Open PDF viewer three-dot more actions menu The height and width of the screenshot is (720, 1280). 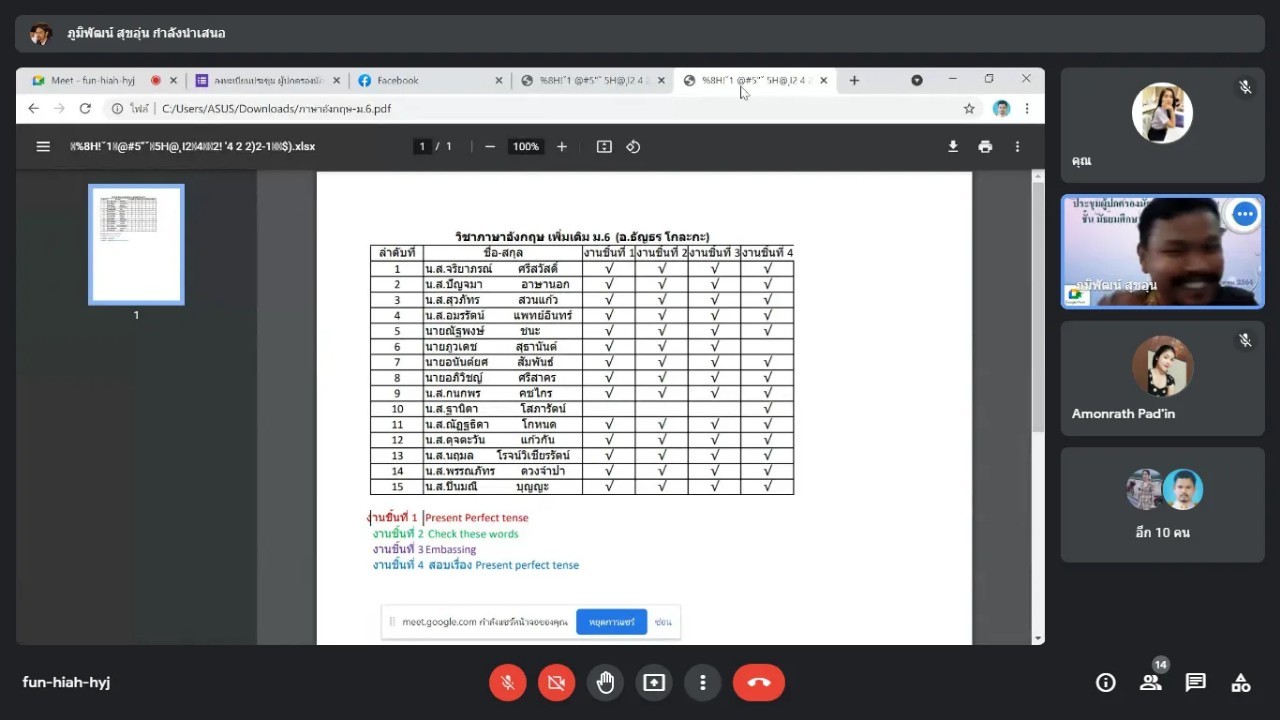click(1017, 146)
